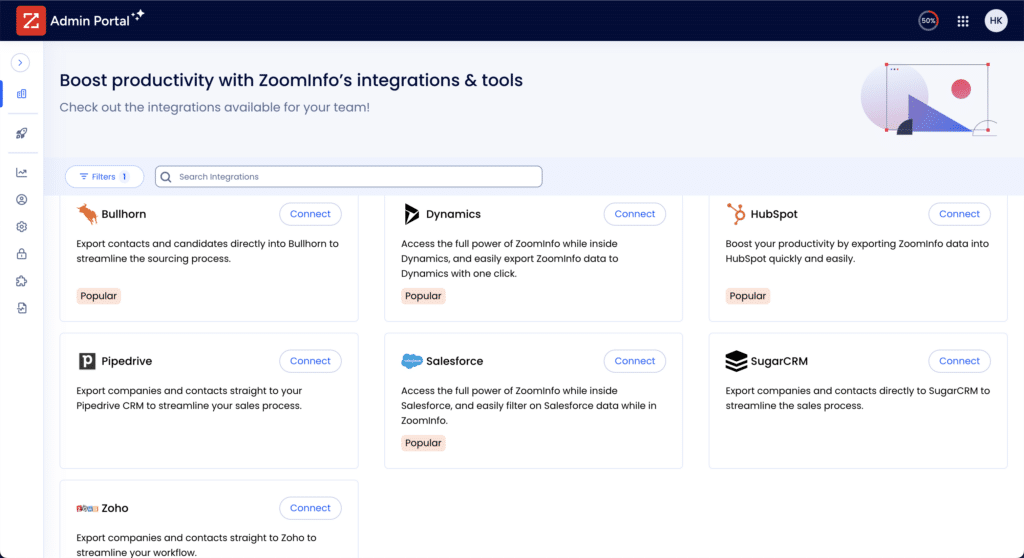This screenshot has width=1024, height=558.
Task: Open the dashboard chart sidebar icon
Action: (22, 94)
